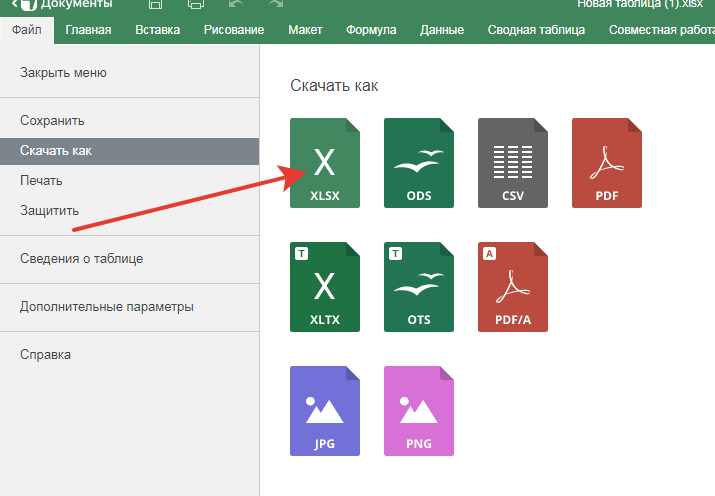
Task: Go back to Документы
Action: tap(62, 4)
